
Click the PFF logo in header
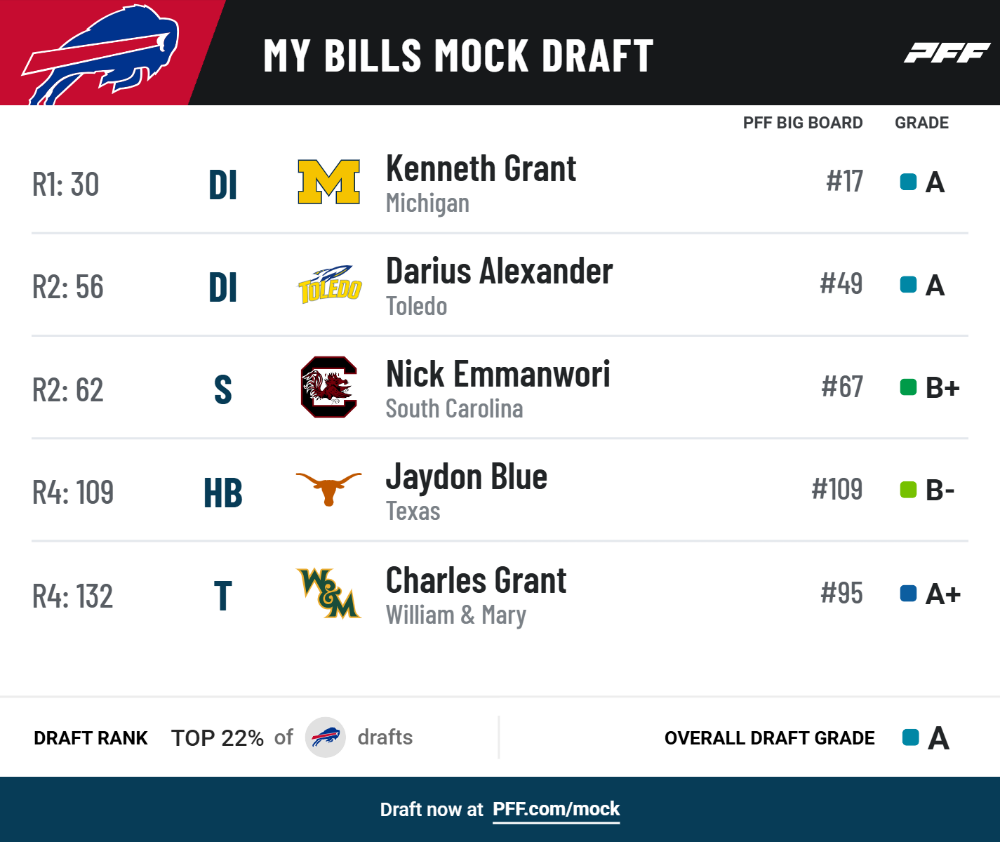click(946, 53)
